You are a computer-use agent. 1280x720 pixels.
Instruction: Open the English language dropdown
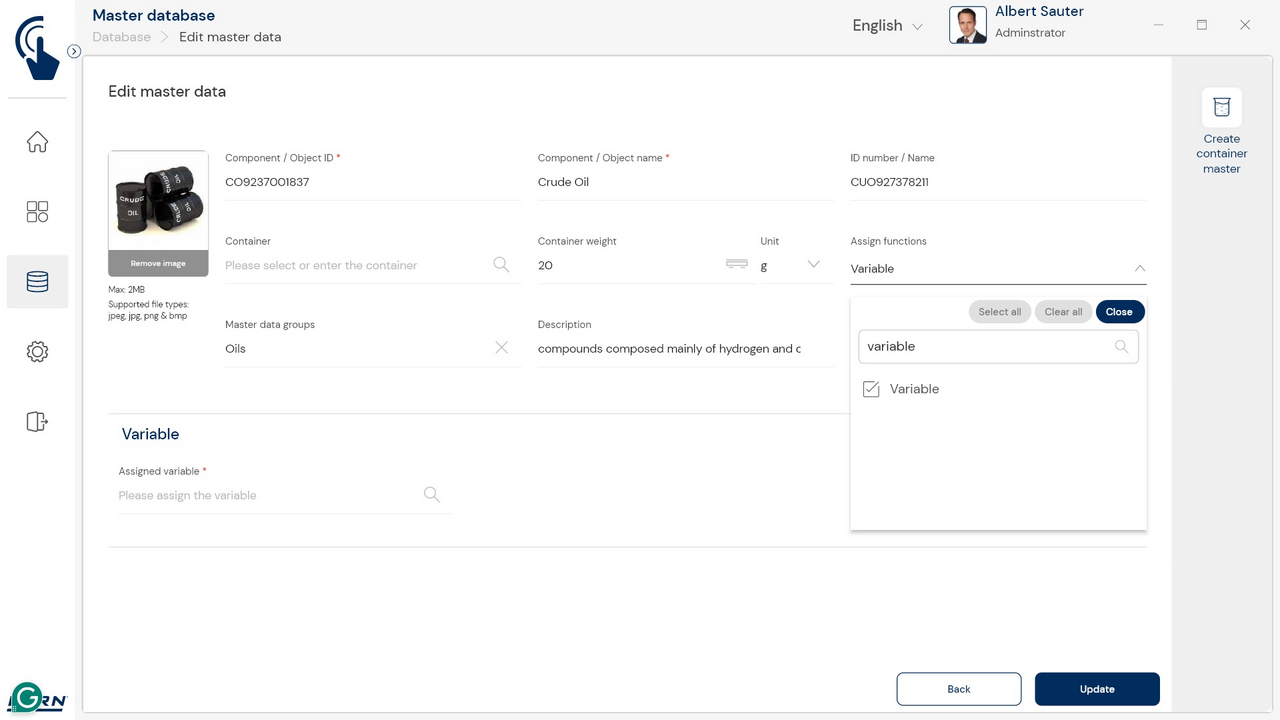pos(887,26)
